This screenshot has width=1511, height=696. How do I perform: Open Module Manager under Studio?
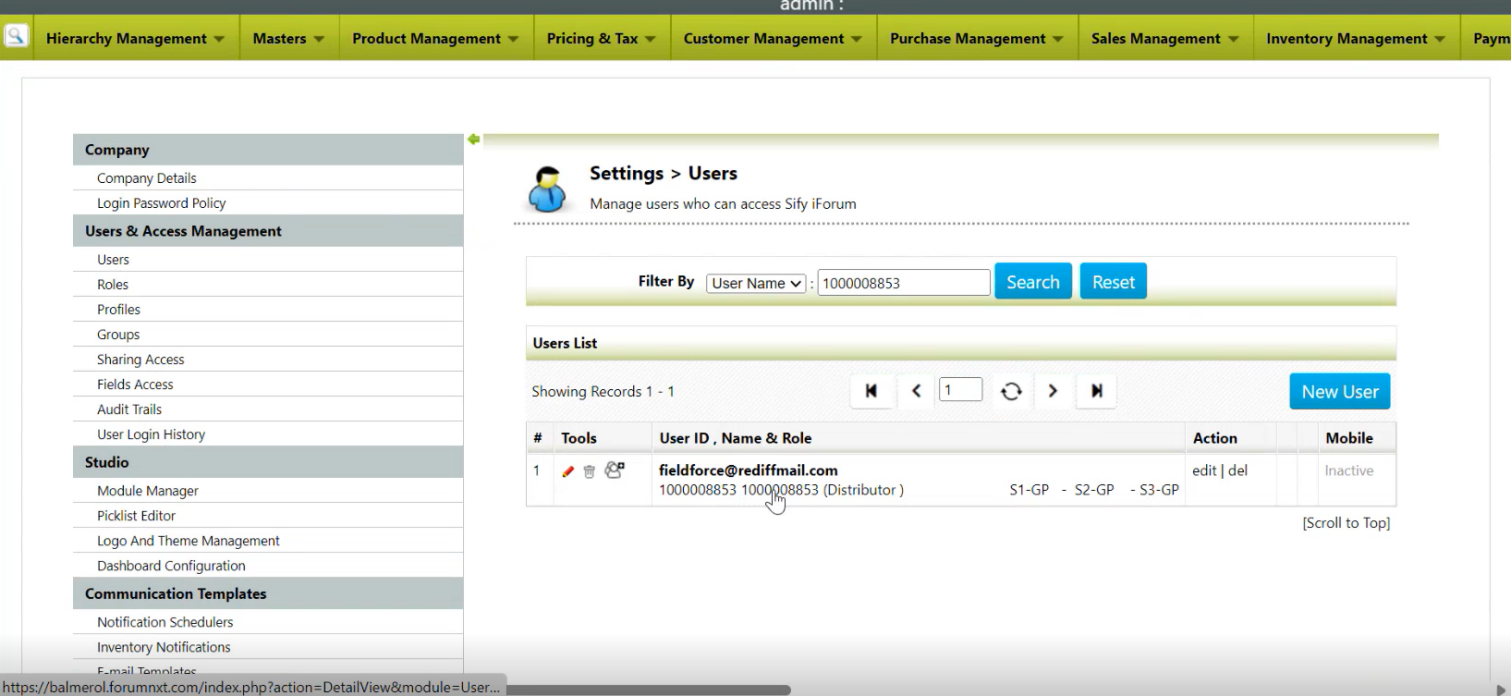(148, 491)
